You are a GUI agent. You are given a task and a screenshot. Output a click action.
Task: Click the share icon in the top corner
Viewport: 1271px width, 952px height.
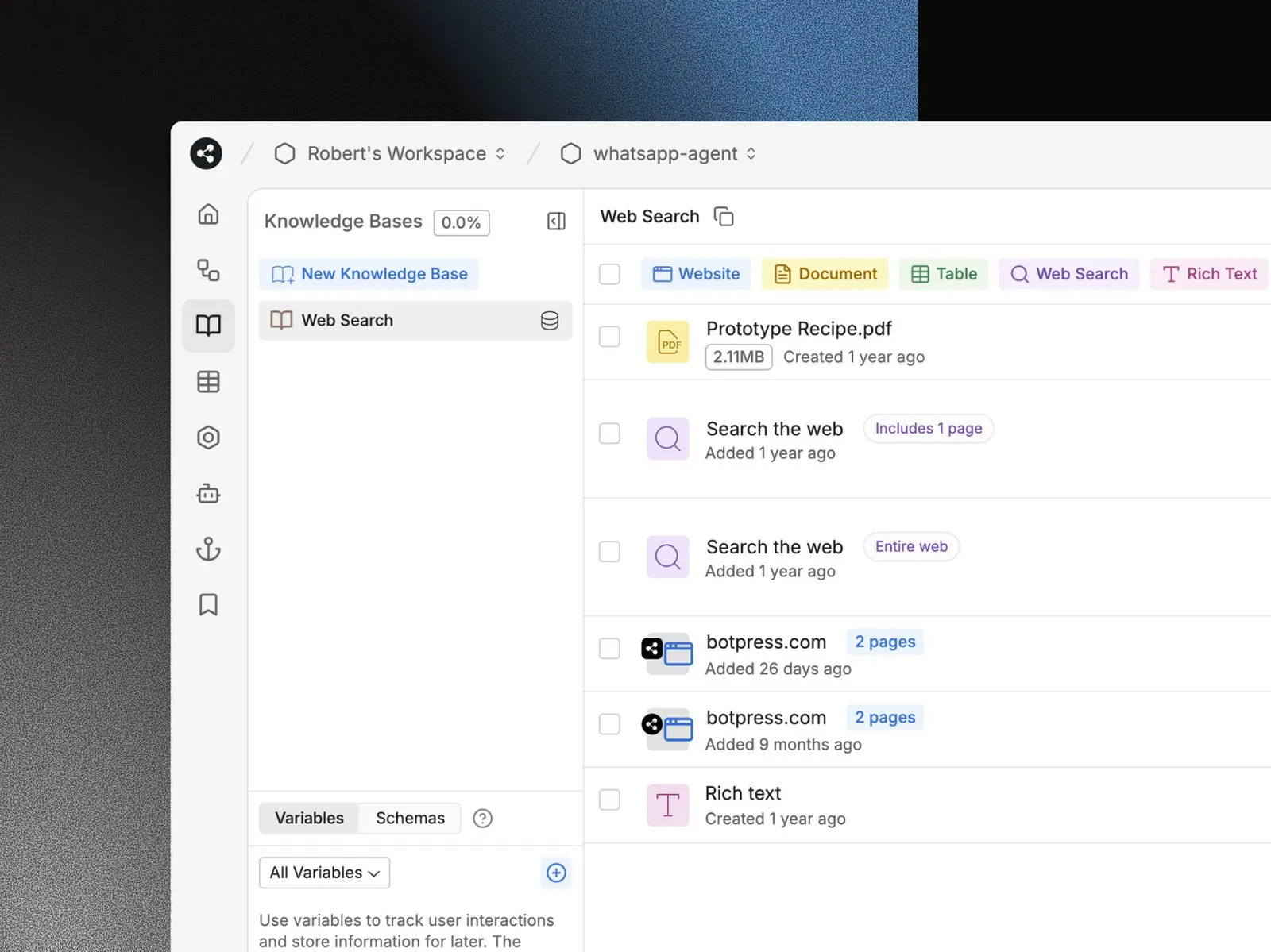tap(206, 153)
